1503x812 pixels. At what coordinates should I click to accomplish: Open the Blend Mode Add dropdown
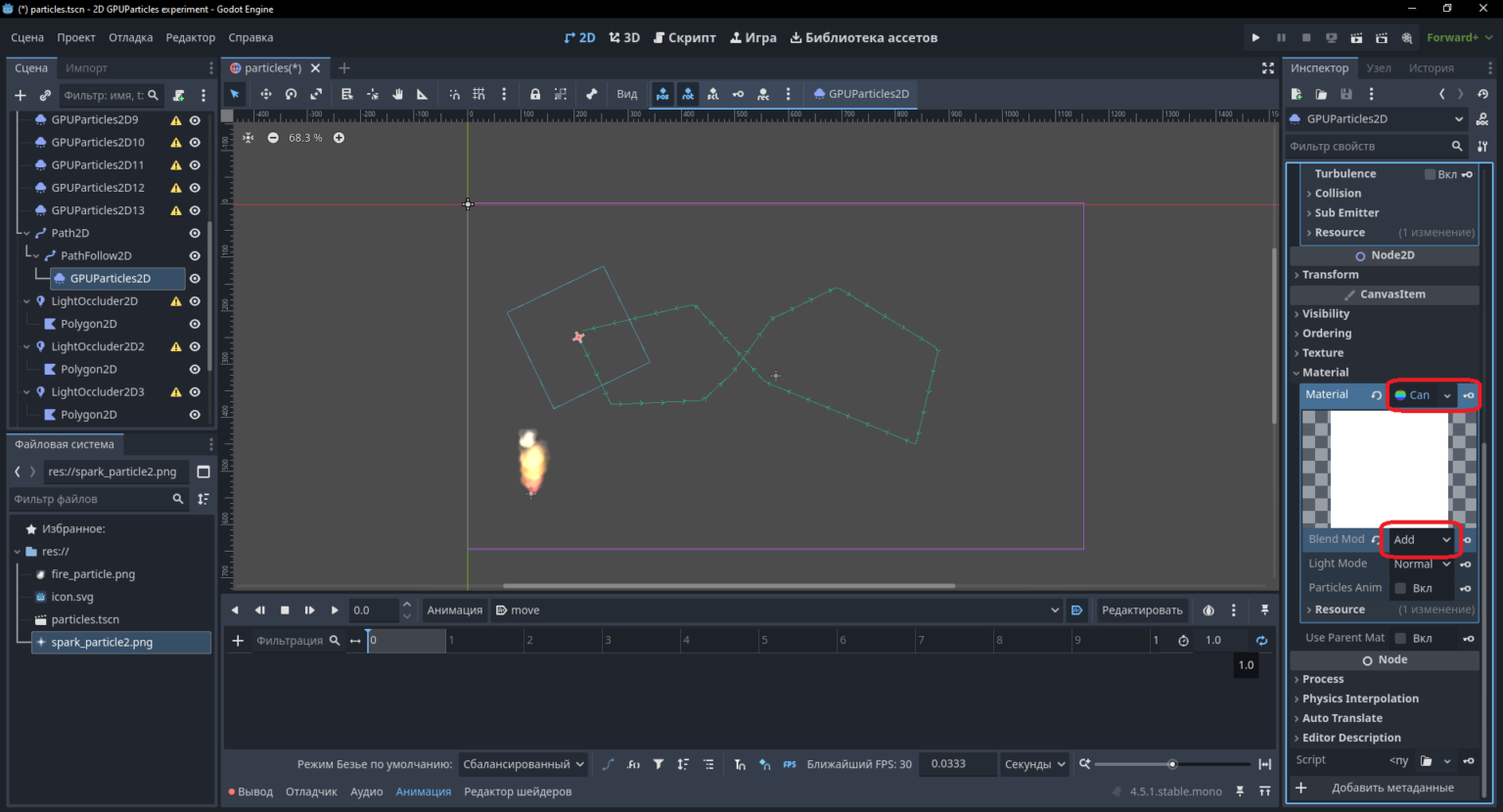pos(1421,540)
